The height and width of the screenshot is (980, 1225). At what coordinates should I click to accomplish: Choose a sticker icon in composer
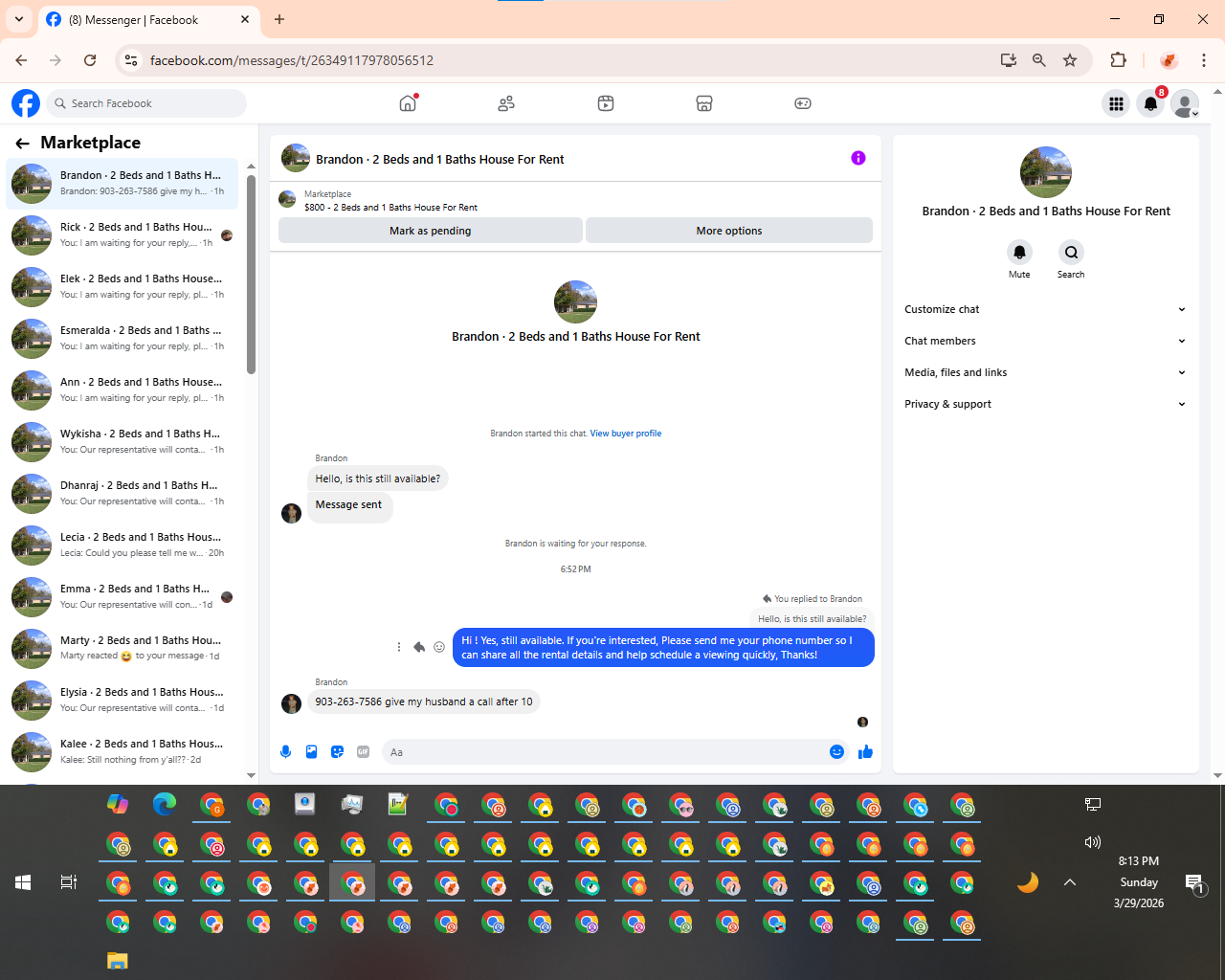pyautogui.click(x=337, y=752)
